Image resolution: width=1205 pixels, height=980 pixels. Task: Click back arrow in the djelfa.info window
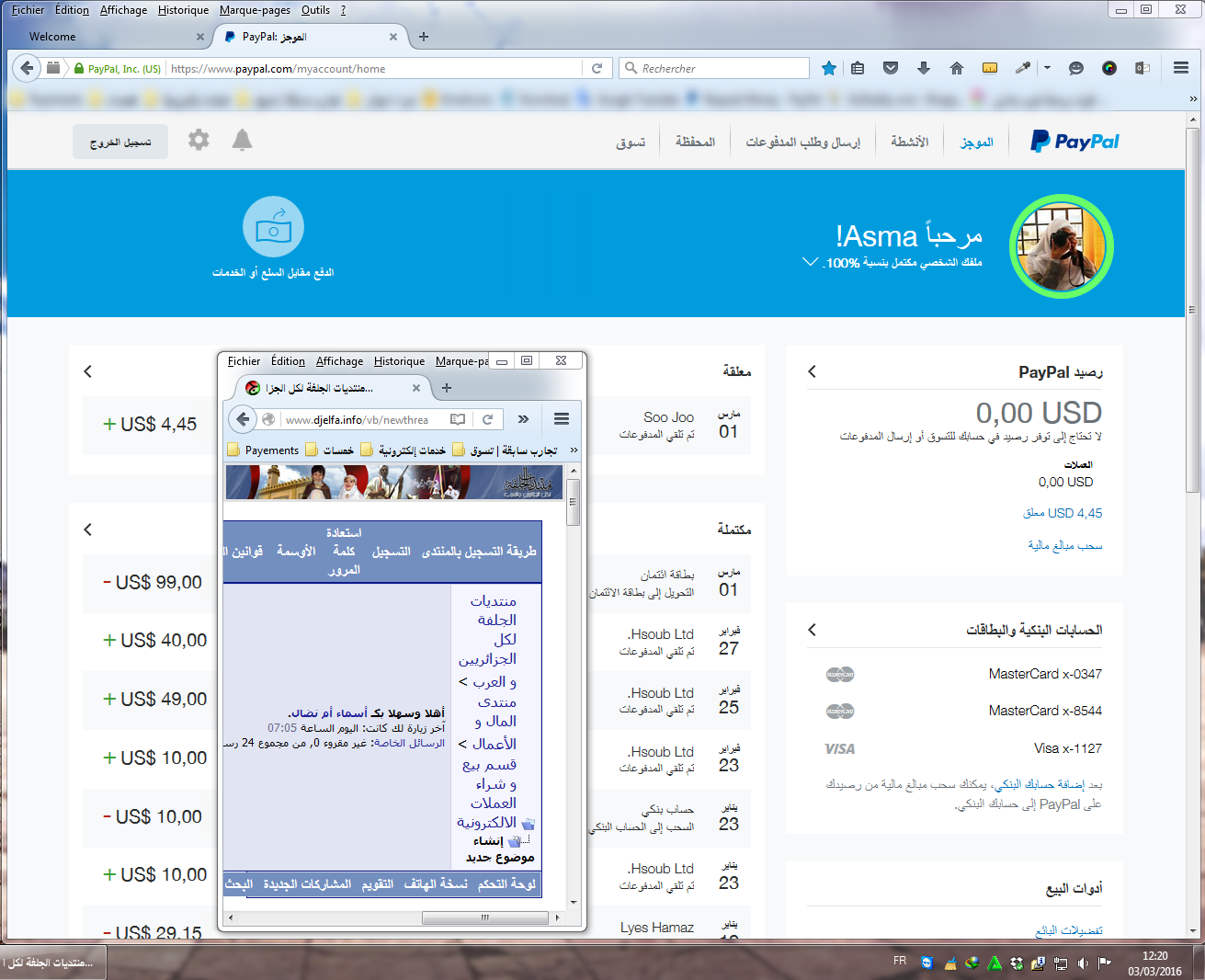point(243,419)
